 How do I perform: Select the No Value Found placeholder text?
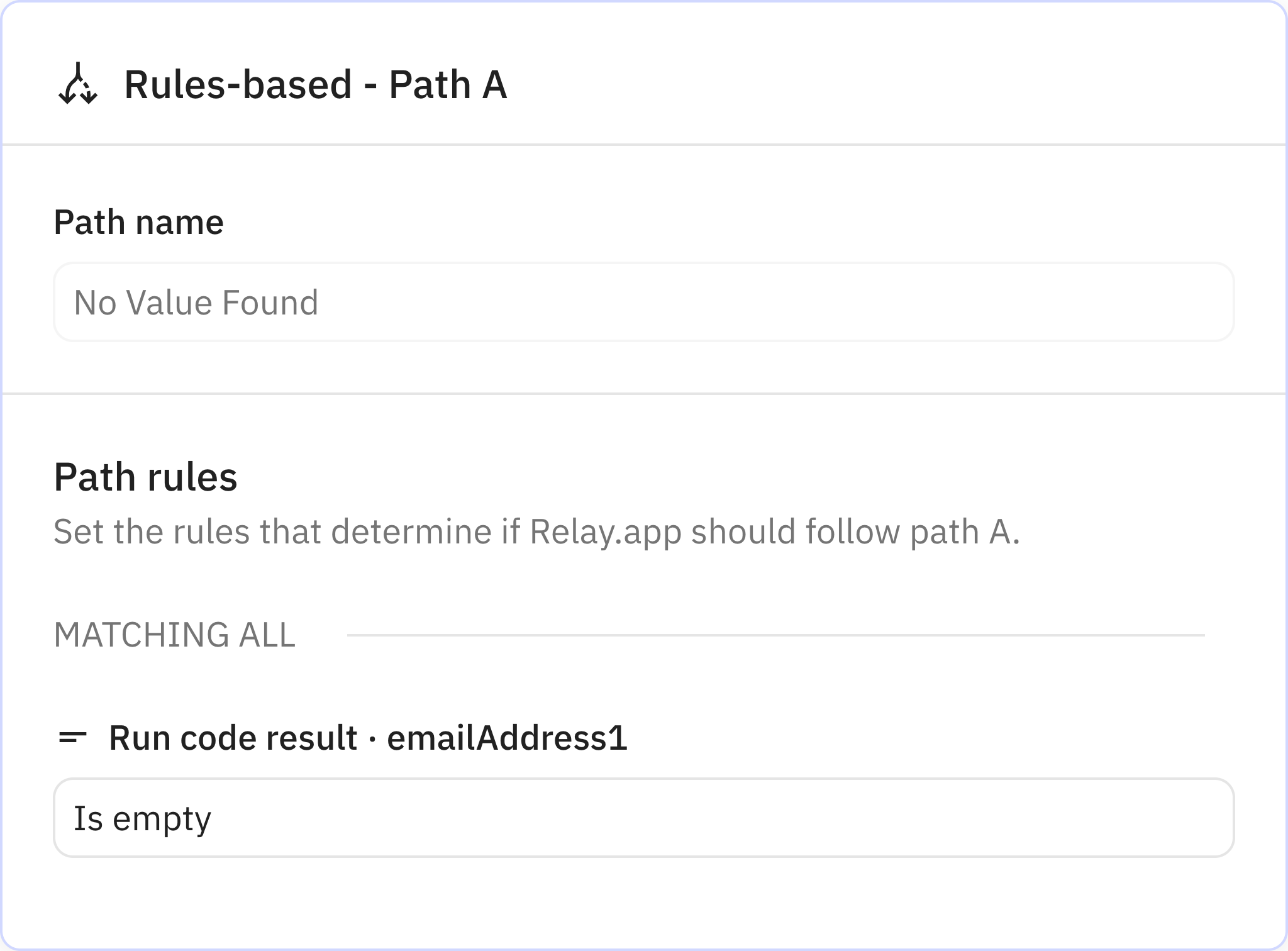point(196,303)
